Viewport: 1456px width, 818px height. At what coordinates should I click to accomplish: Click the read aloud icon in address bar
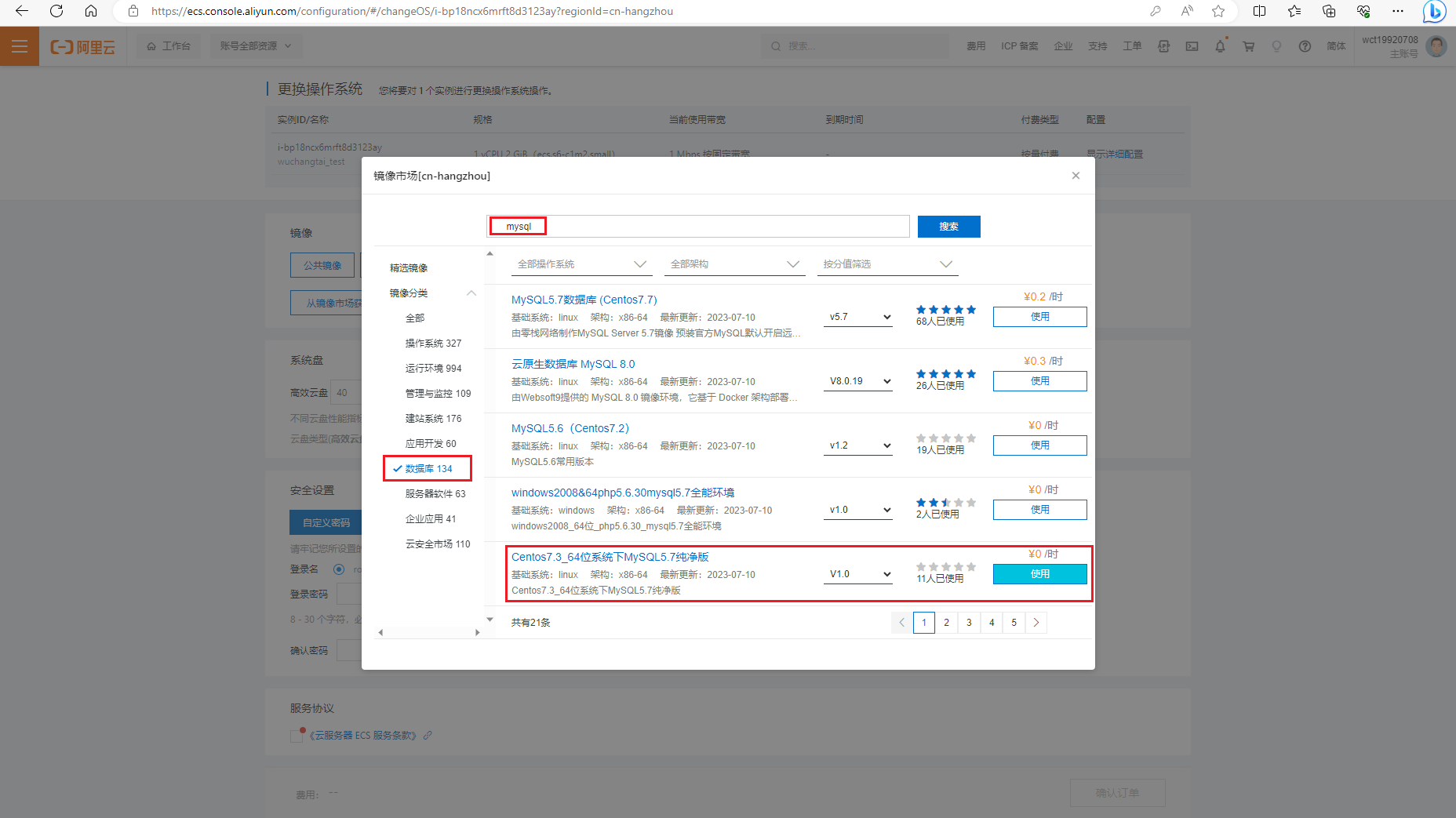[1187, 11]
